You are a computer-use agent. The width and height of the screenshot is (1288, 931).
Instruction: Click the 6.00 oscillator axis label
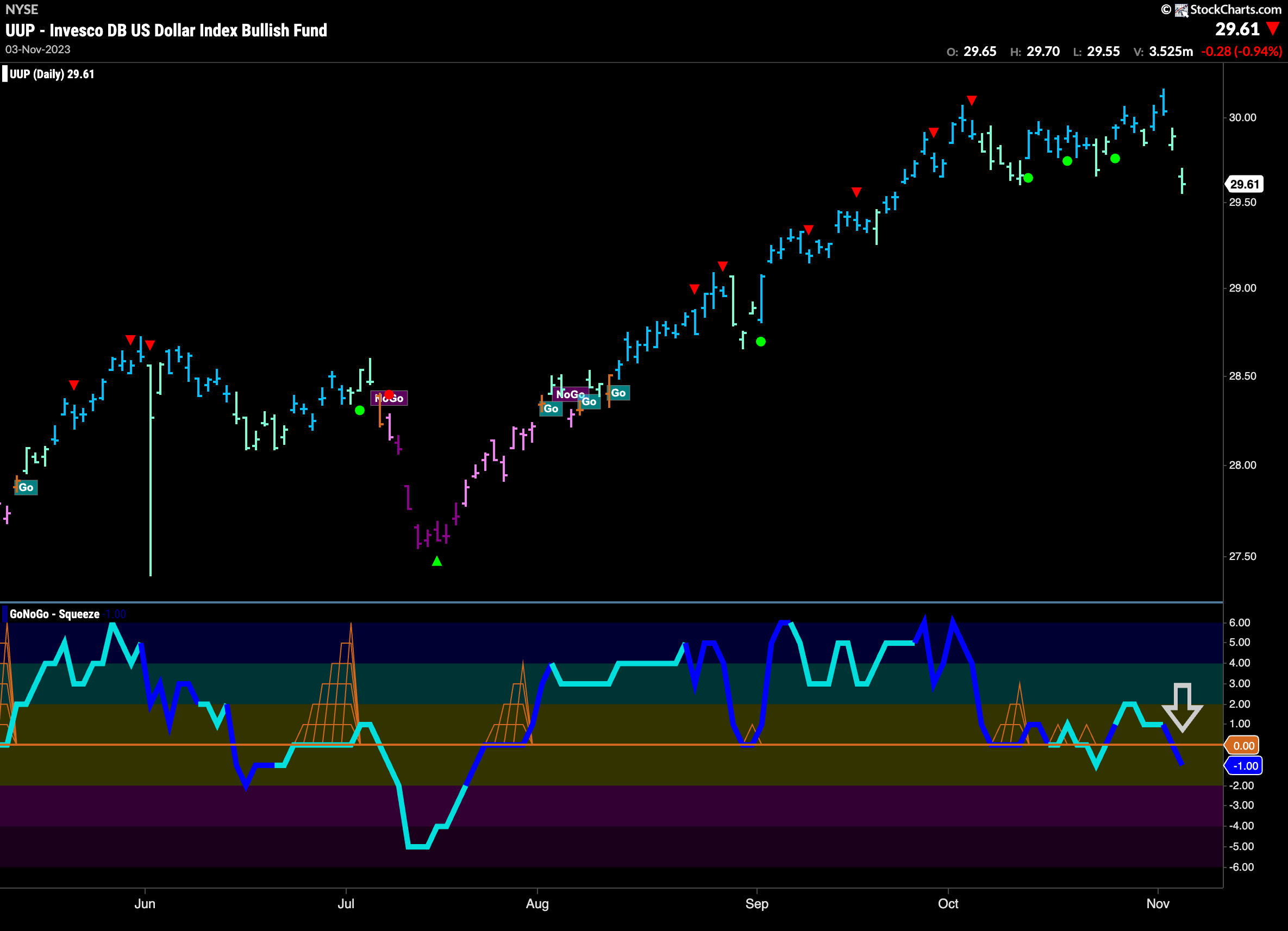click(x=1240, y=622)
